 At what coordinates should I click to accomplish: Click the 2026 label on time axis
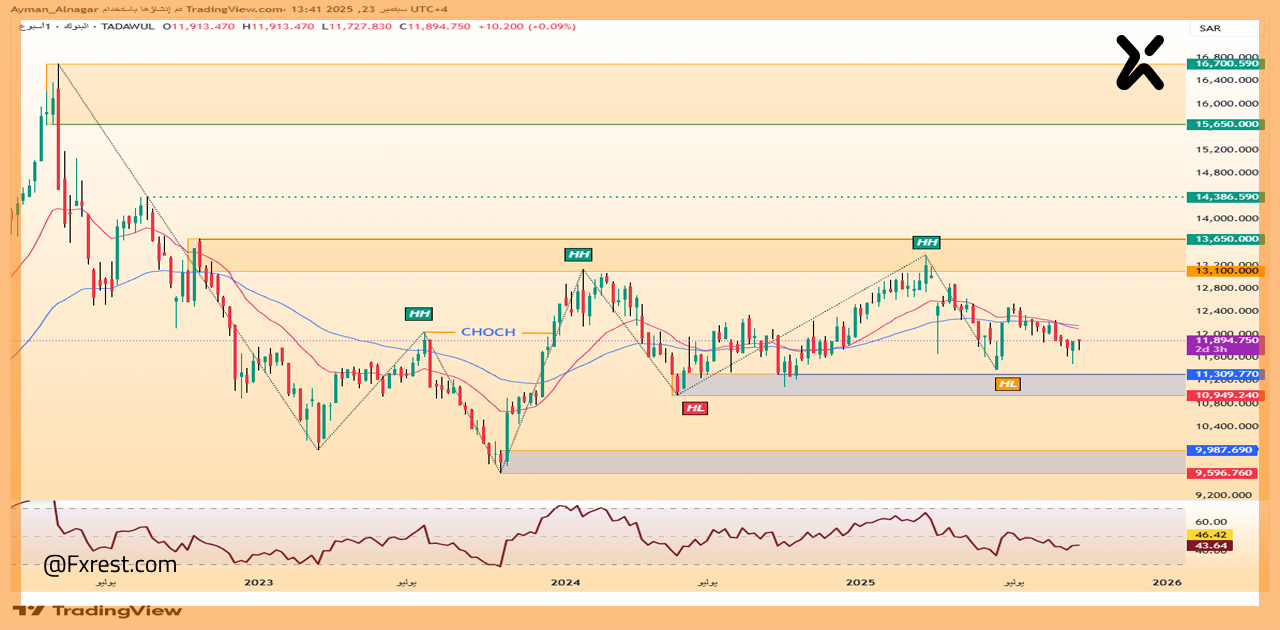[x=1166, y=581]
